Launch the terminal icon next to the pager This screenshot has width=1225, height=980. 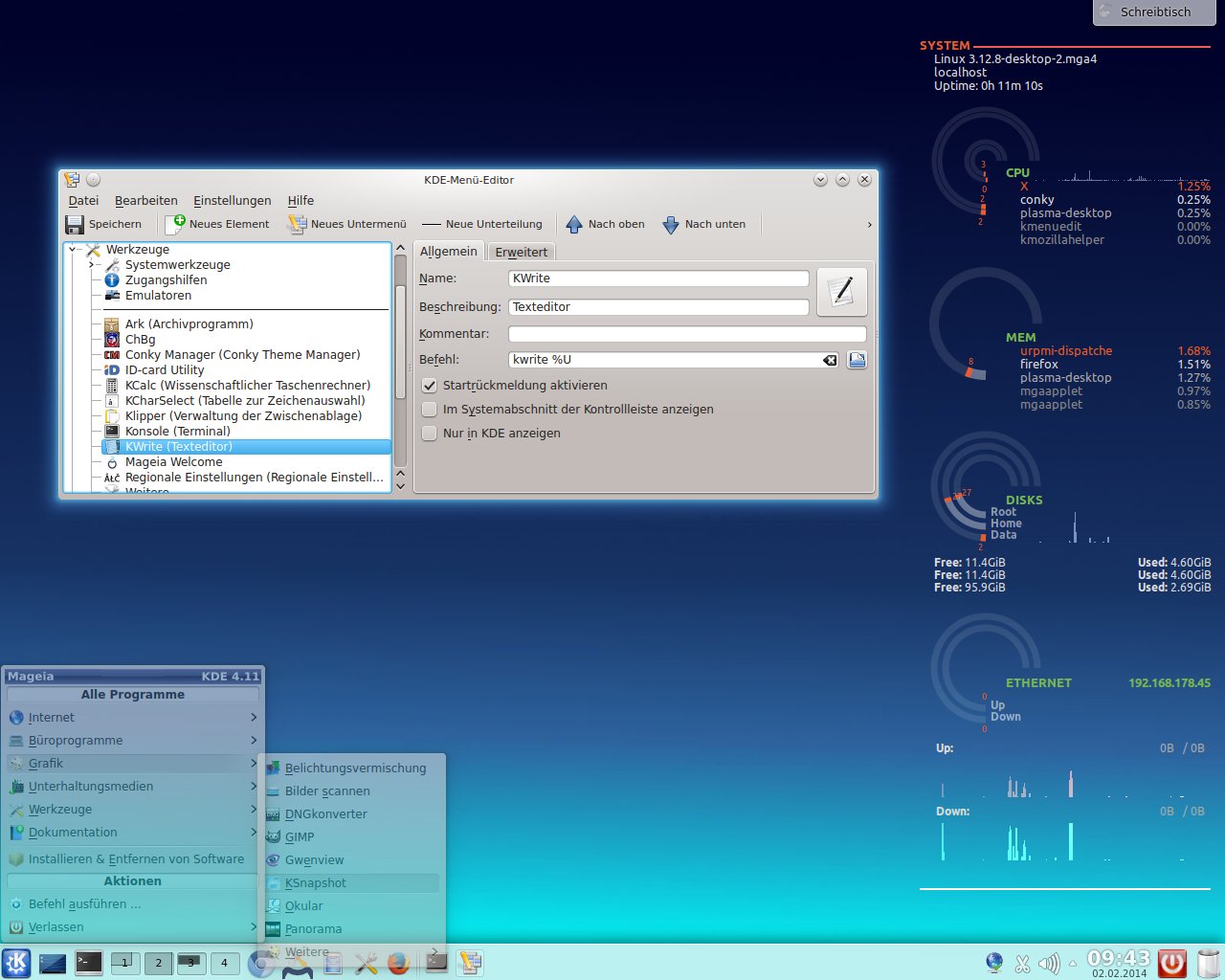pos(89,963)
